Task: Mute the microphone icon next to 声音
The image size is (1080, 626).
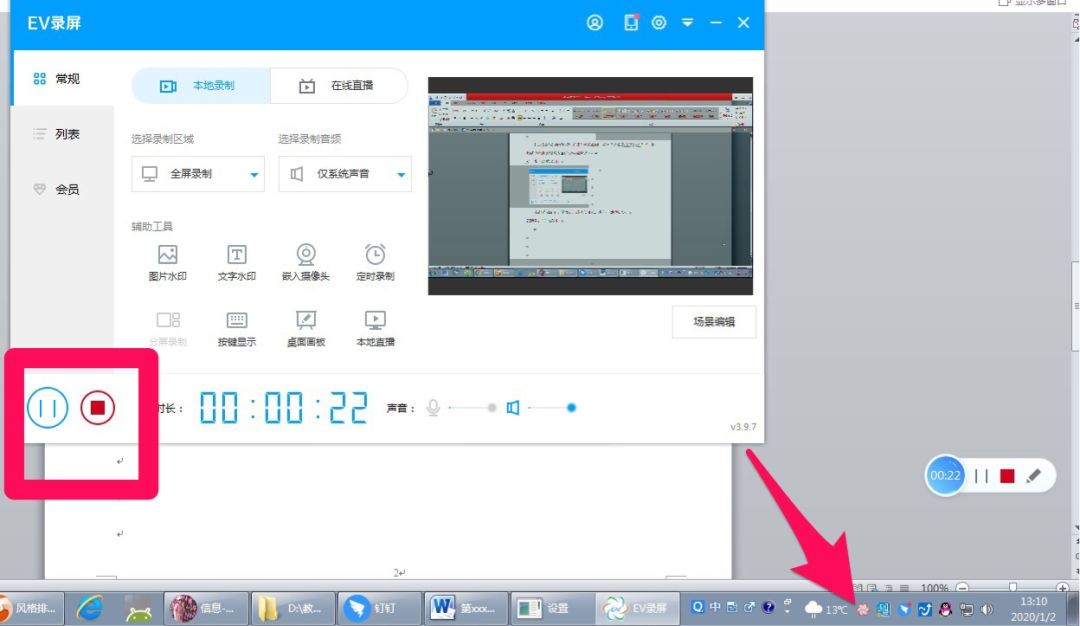Action: (433, 408)
